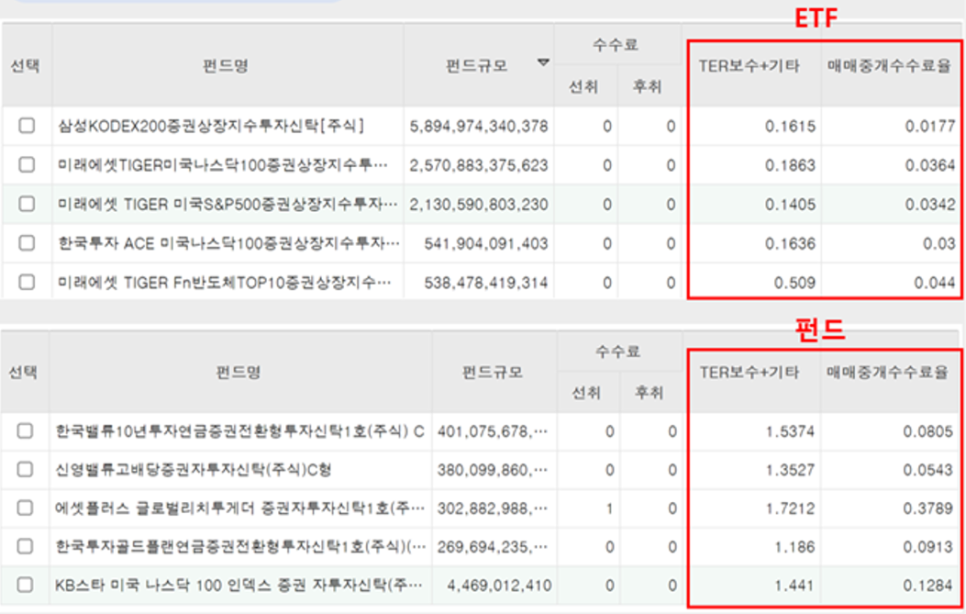Tick the TIGER 미국S&P500 row checkbox
Image resolution: width=966 pixels, height=614 pixels.
(x=26, y=204)
